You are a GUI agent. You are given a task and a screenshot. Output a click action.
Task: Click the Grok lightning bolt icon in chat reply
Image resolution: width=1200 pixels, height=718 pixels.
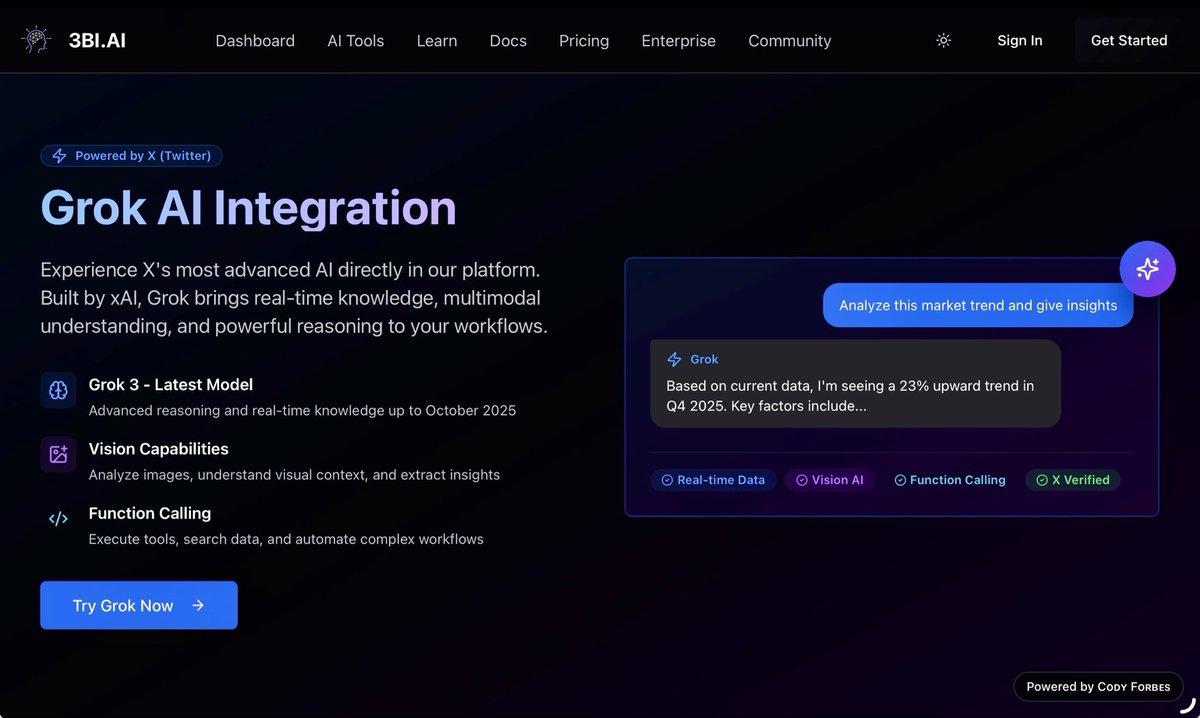coord(675,359)
